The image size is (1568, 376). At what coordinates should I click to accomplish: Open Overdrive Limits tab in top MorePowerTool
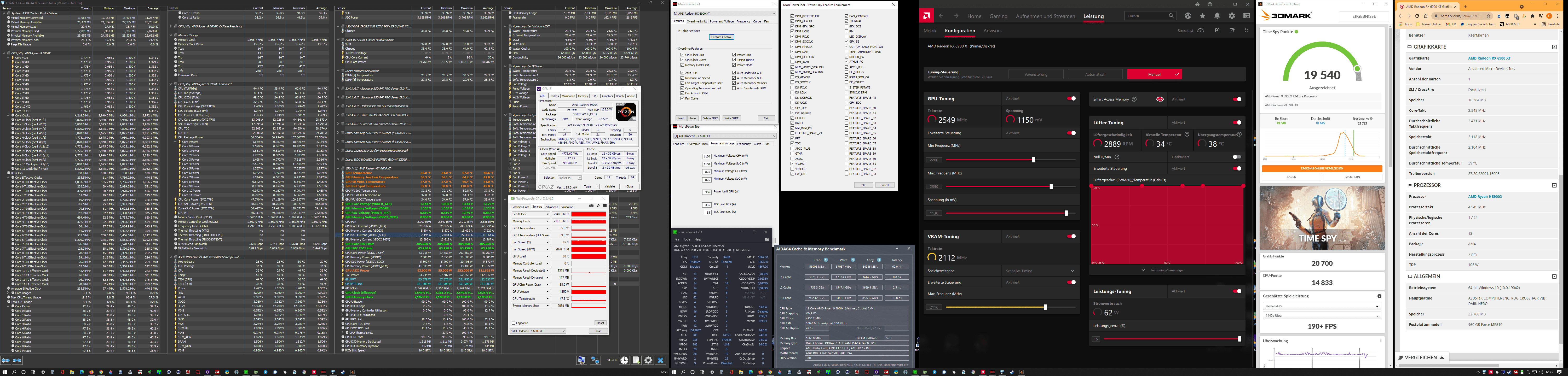click(x=697, y=21)
